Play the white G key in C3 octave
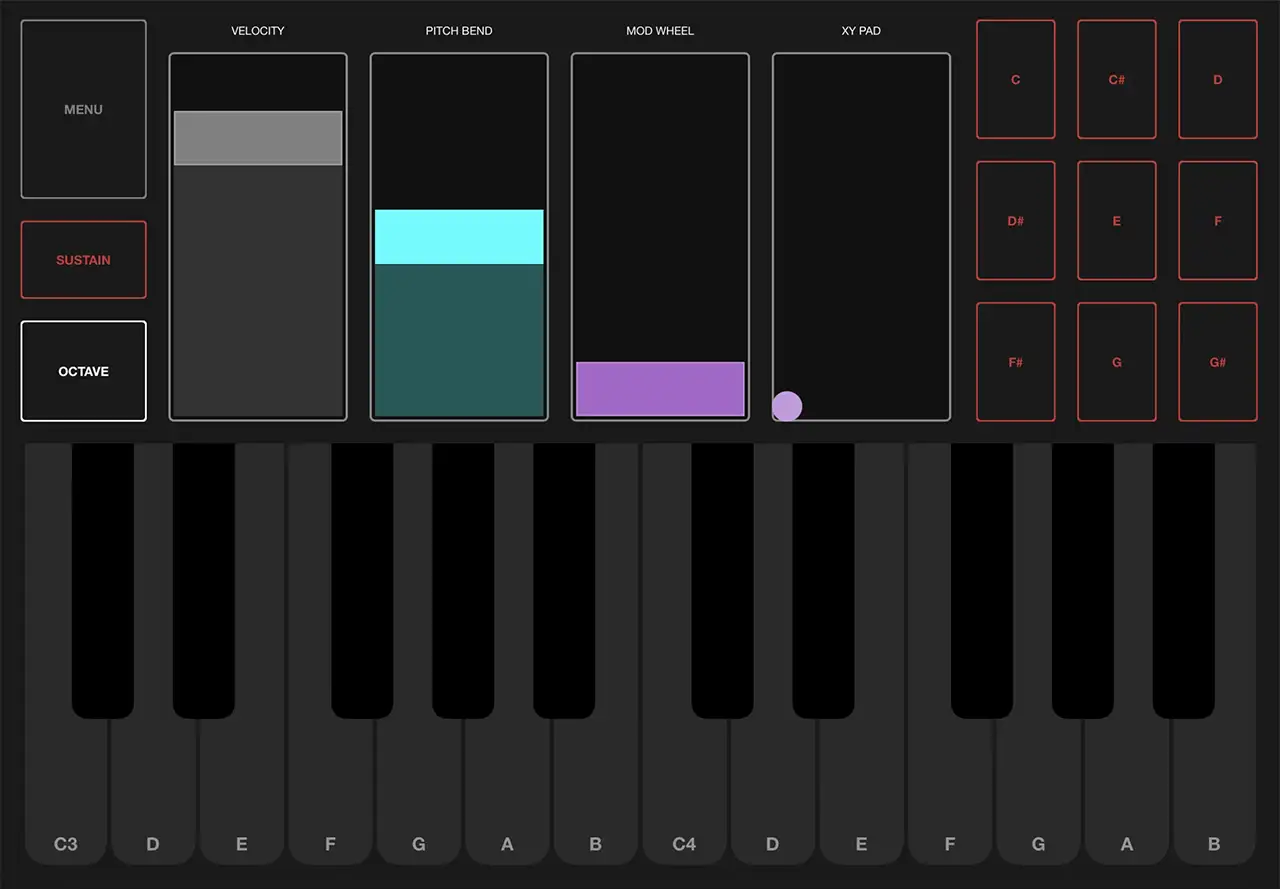 pos(418,790)
